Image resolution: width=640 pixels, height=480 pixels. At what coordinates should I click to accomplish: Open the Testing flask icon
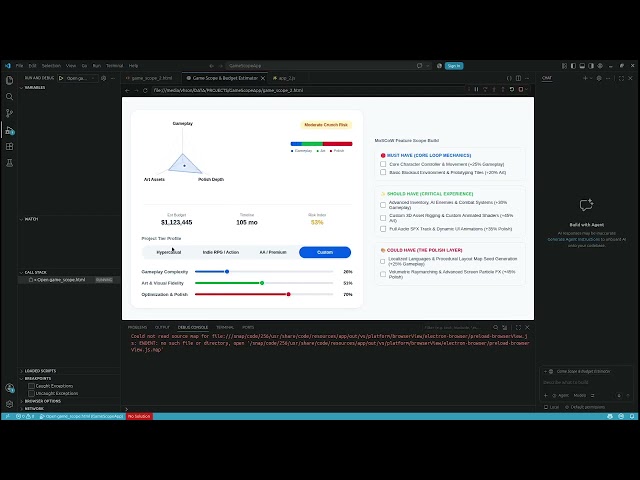click(x=9, y=163)
